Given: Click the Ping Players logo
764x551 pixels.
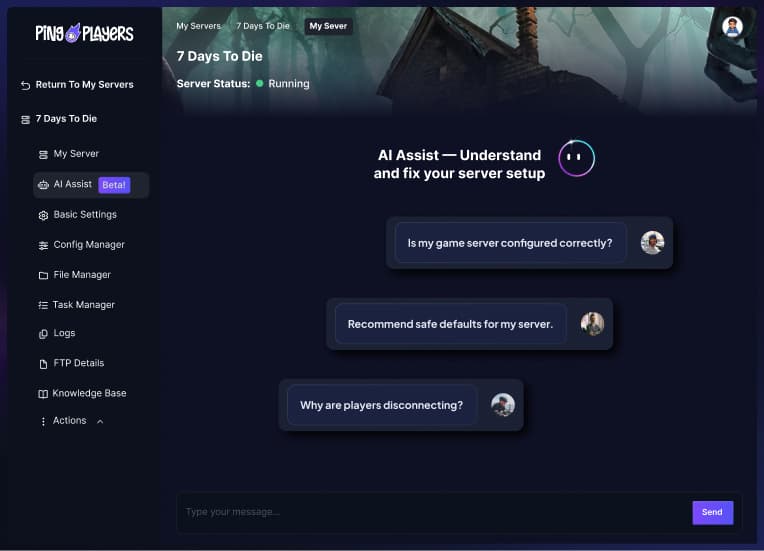Looking at the screenshot, I should [x=84, y=33].
